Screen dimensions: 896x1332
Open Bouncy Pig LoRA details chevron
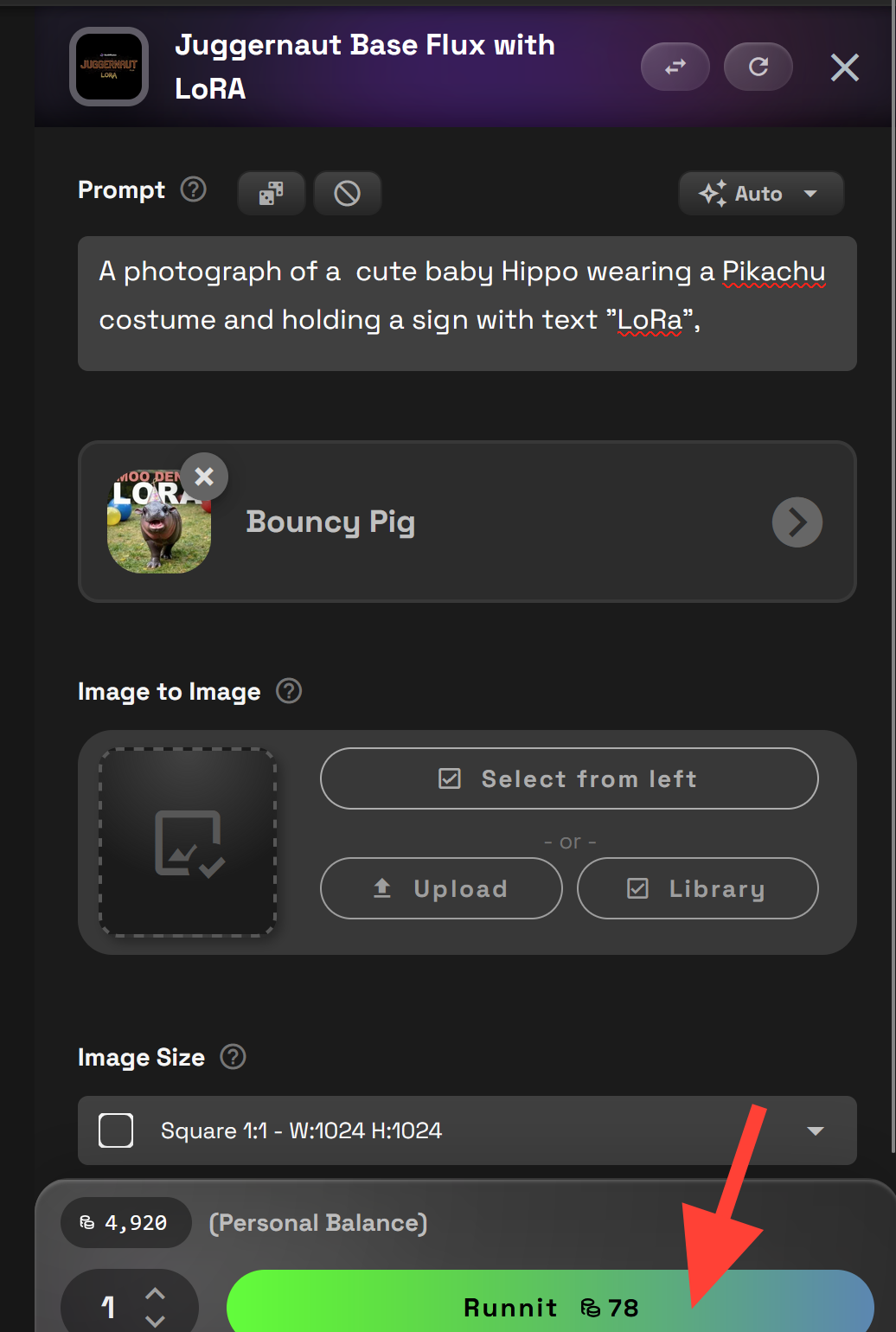pyautogui.click(x=797, y=522)
